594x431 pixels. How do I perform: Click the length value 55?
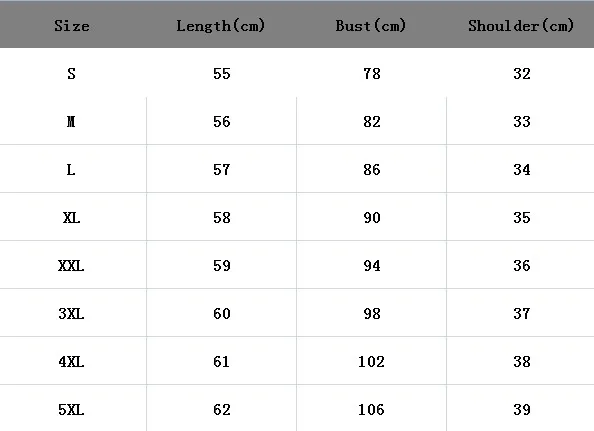point(222,73)
